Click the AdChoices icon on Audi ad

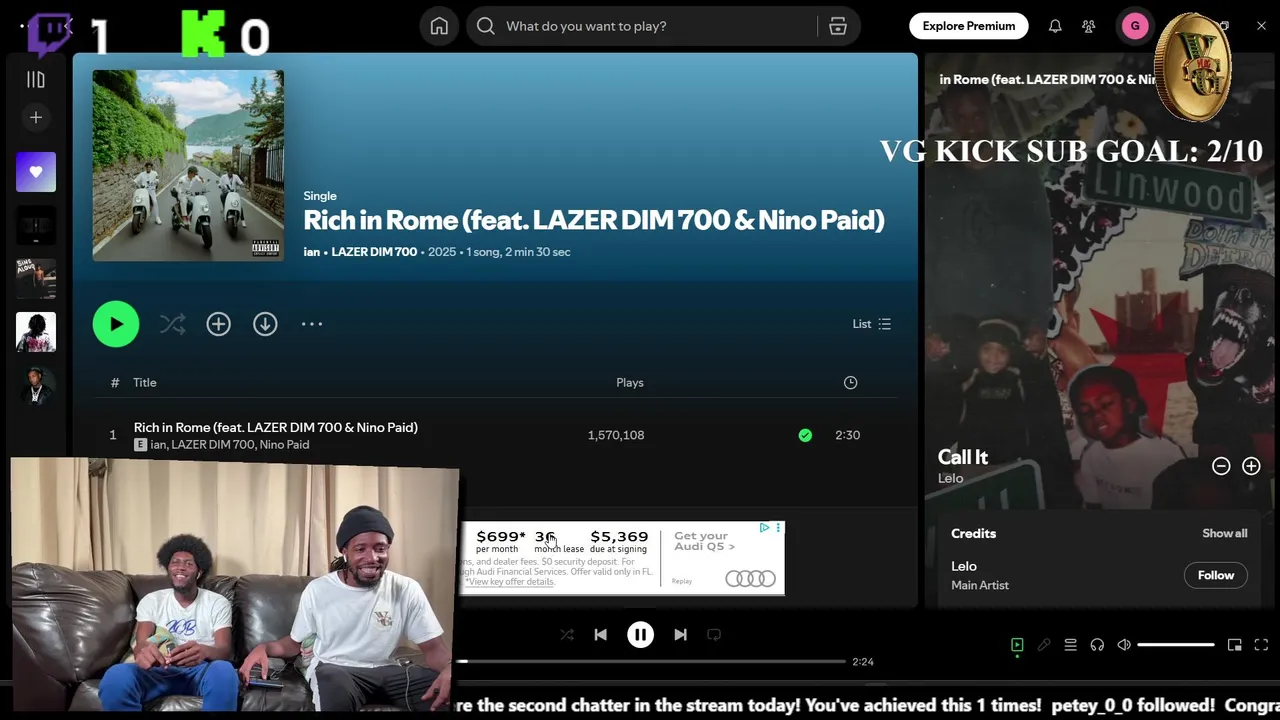pos(764,528)
